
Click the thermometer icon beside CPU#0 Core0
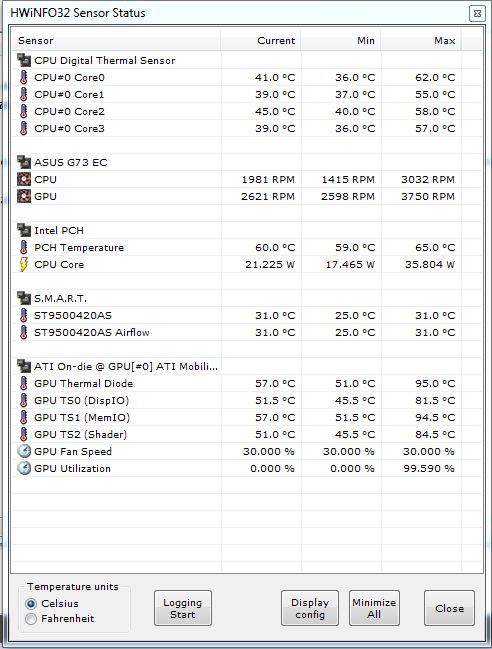[24, 77]
